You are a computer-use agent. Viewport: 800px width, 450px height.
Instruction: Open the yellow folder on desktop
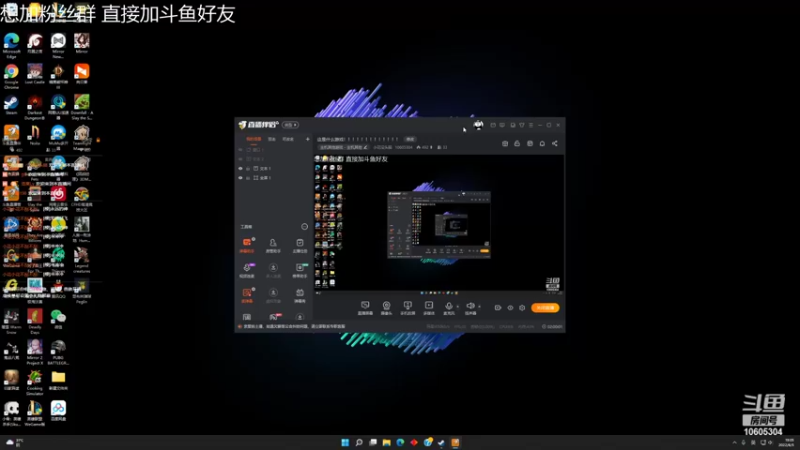coord(58,381)
